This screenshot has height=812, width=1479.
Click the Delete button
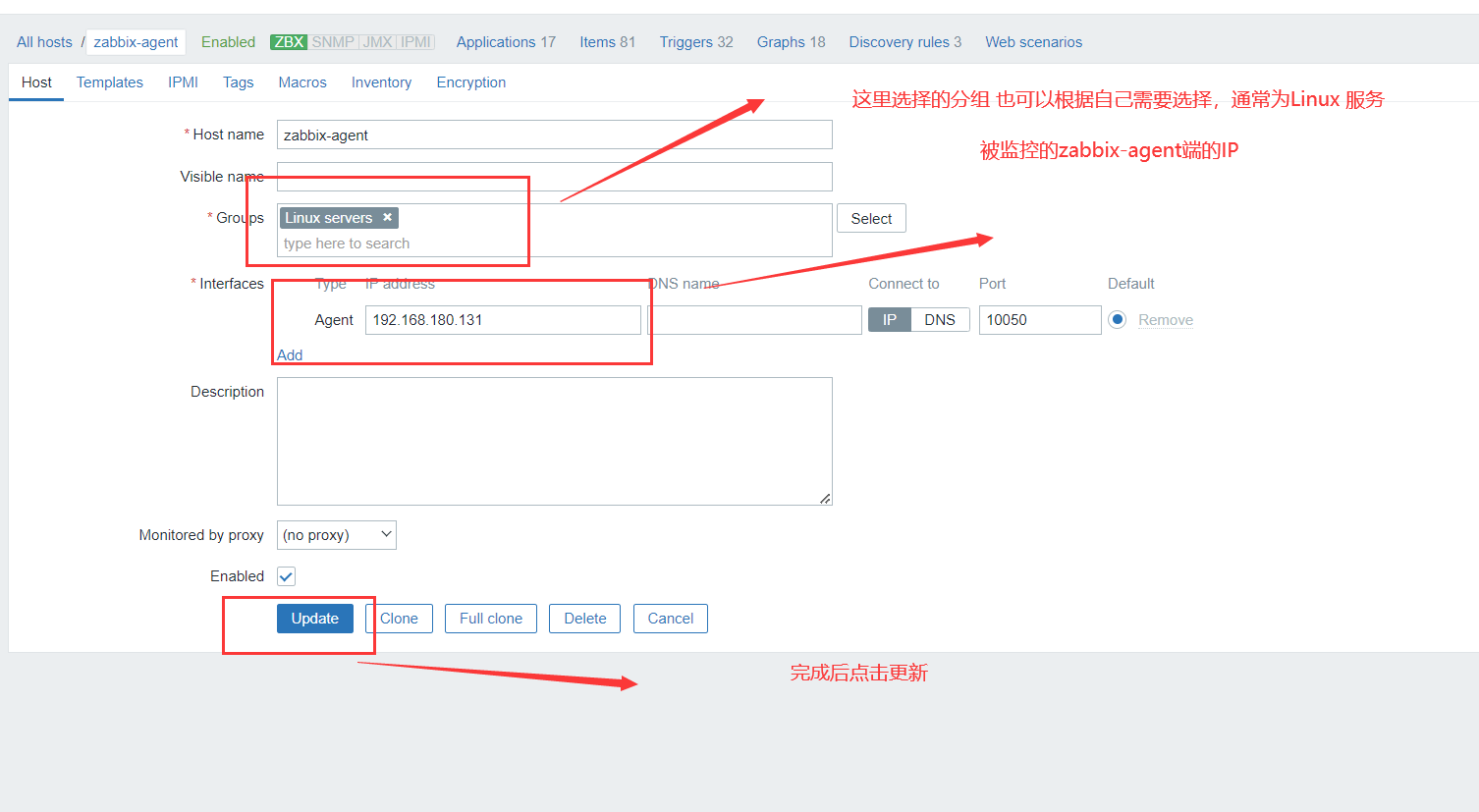coord(585,619)
